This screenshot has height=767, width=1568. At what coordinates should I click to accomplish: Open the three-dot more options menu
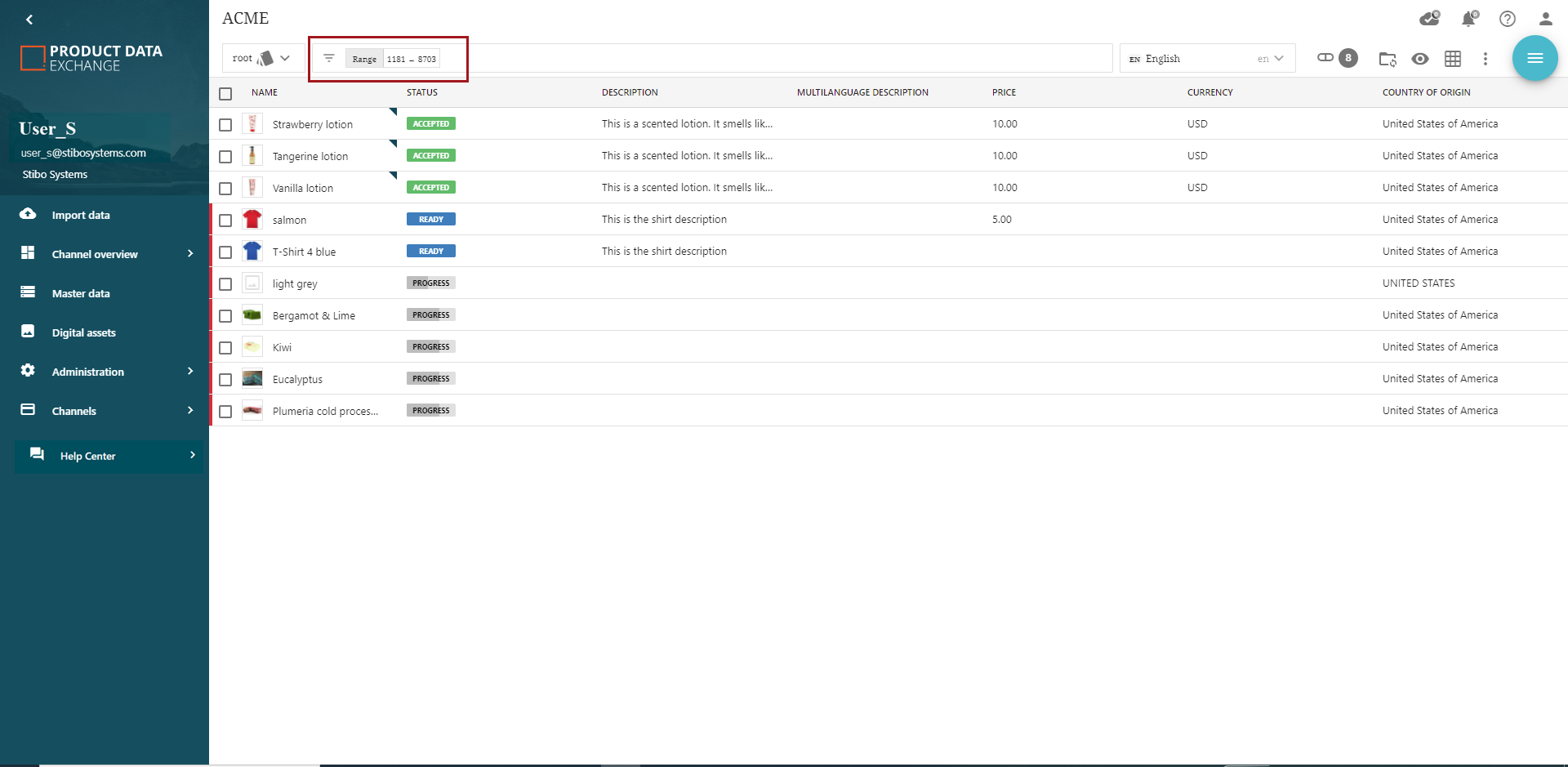1486,59
